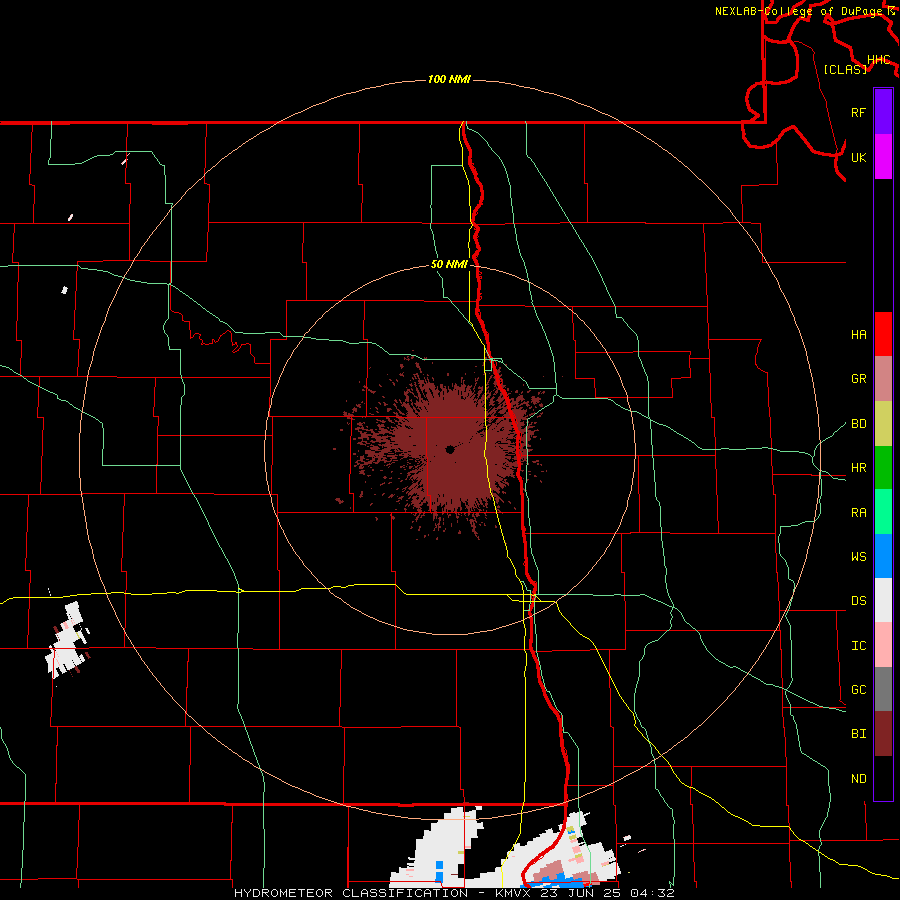Click the BI dark-red legend swatch

(883, 734)
